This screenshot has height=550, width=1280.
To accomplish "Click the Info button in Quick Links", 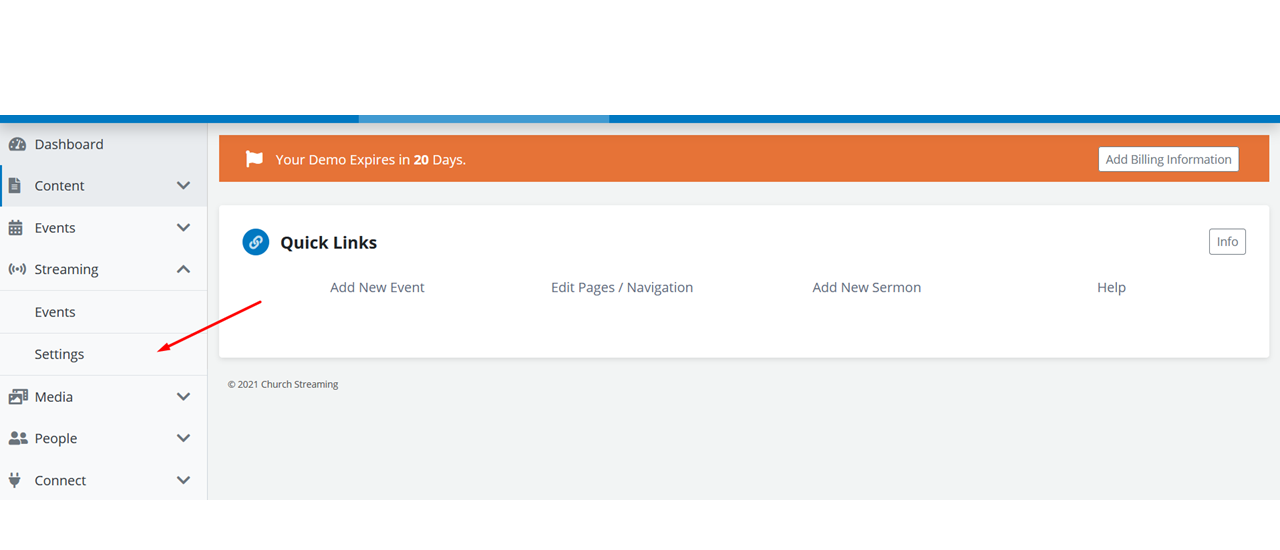I will point(1227,242).
